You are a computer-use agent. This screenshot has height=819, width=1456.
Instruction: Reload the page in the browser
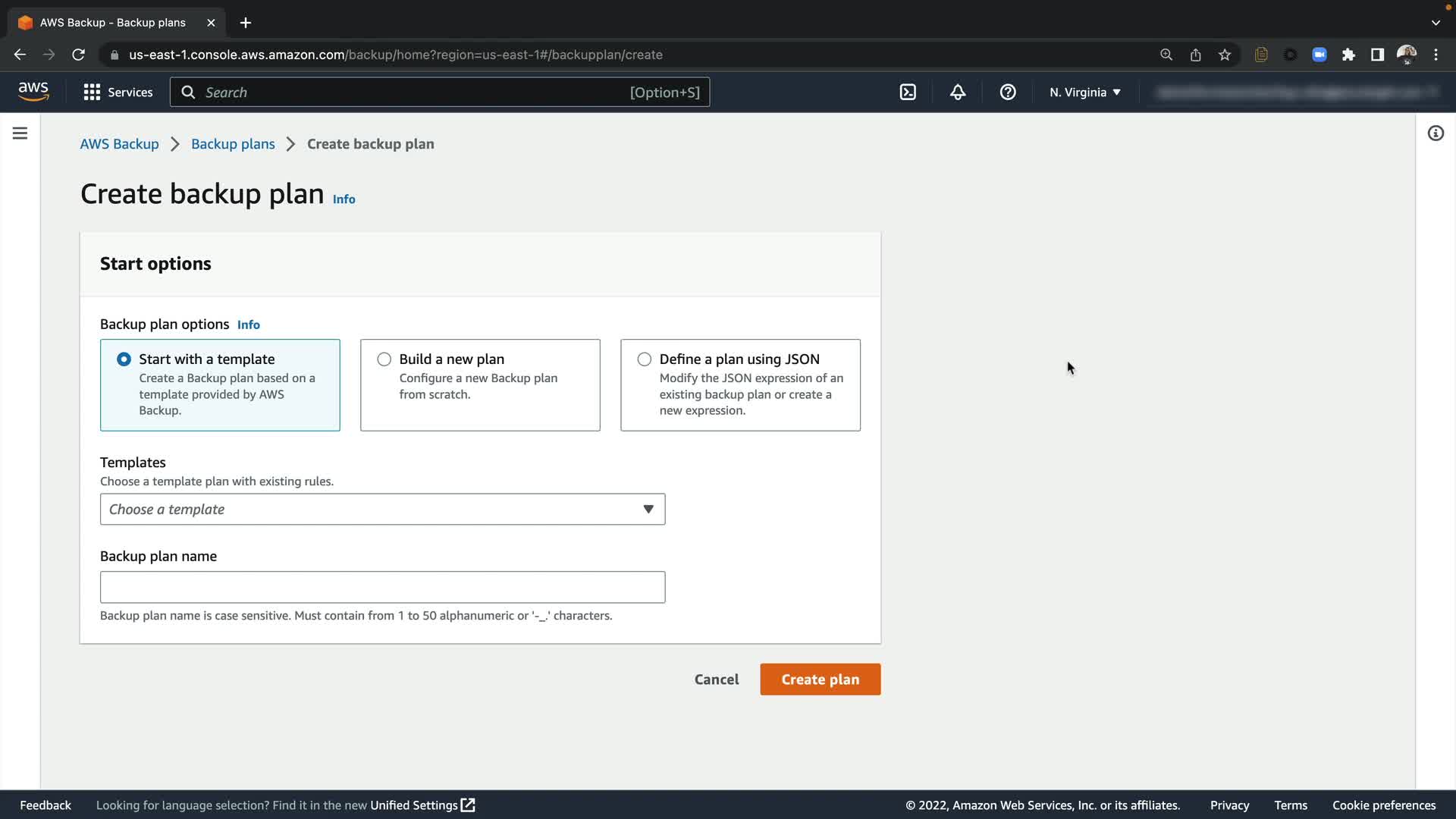78,55
